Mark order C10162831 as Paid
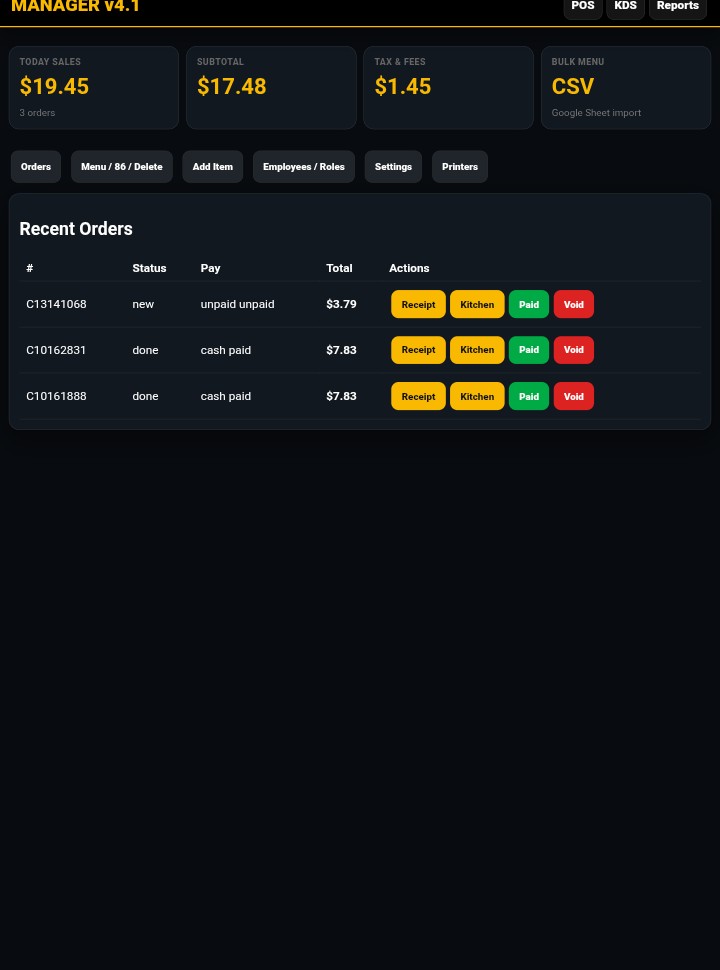This screenshot has height=970, width=720. (529, 350)
